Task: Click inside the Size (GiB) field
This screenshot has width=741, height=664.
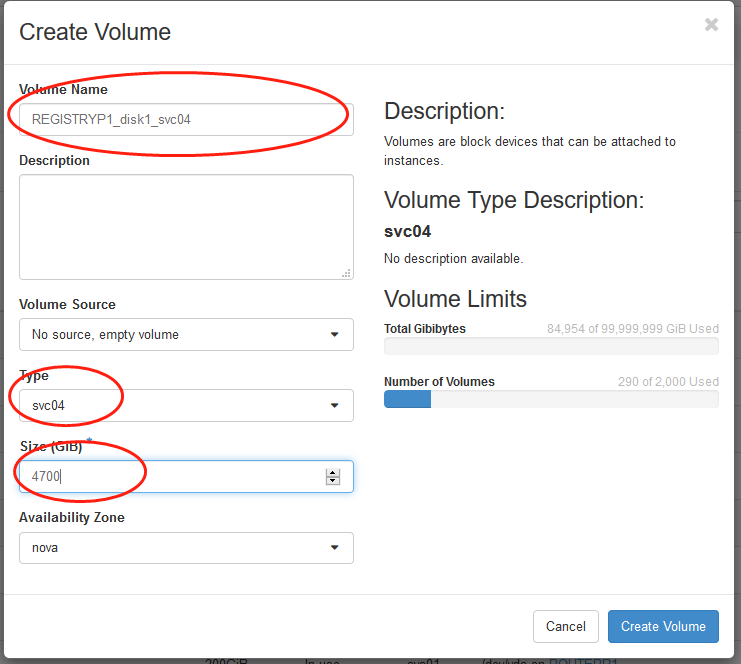Action: 170,477
